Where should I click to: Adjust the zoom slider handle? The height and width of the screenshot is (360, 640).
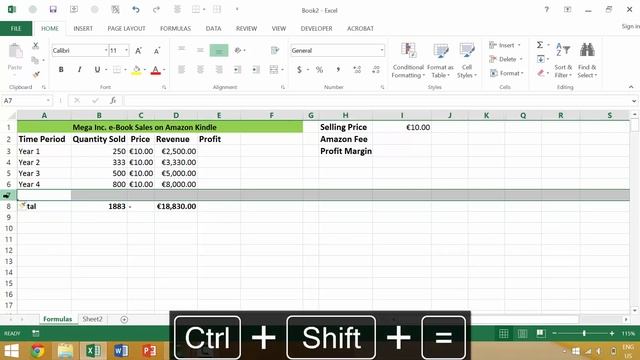(584, 333)
